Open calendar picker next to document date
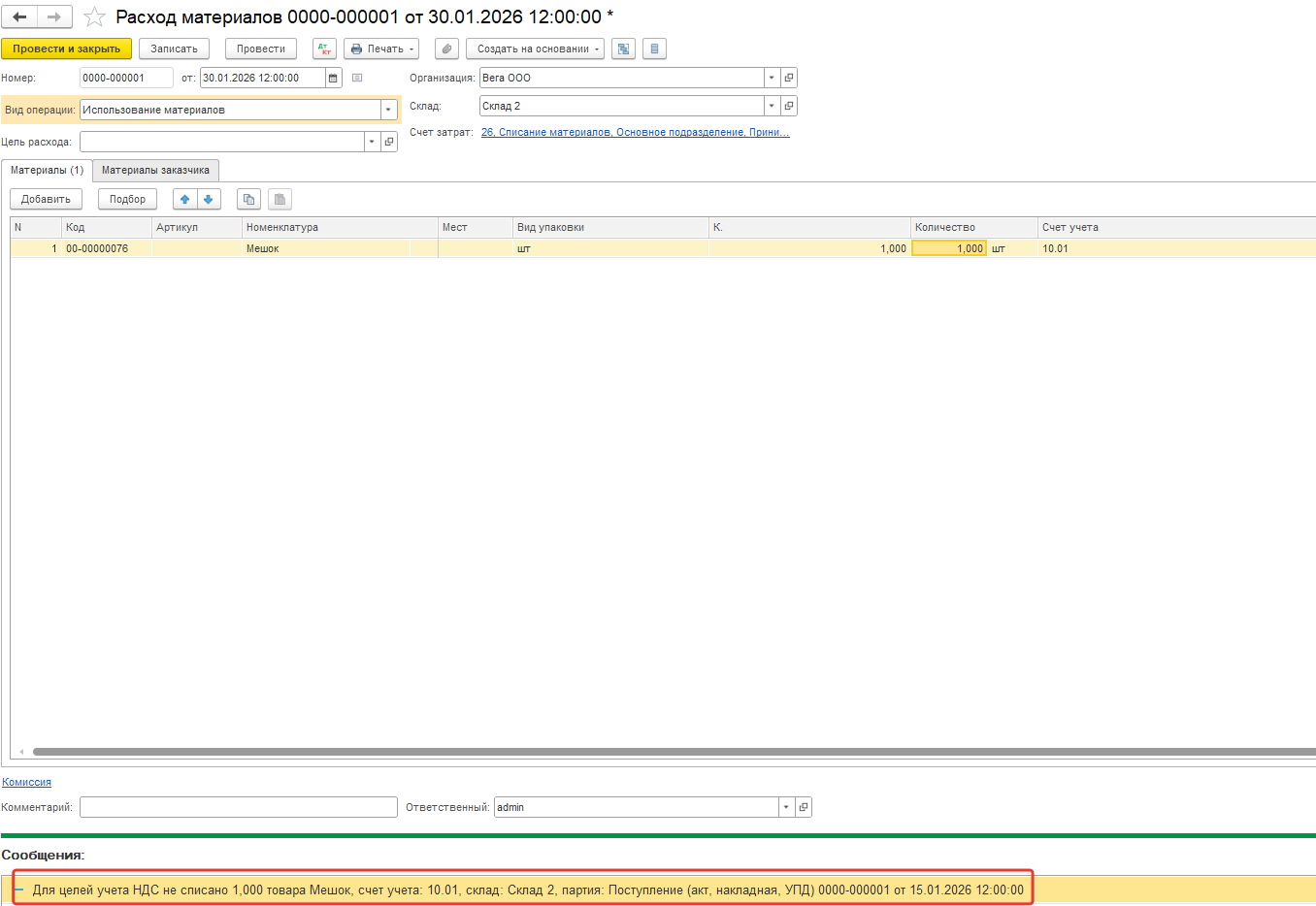The width and height of the screenshot is (1316, 906). tap(334, 78)
